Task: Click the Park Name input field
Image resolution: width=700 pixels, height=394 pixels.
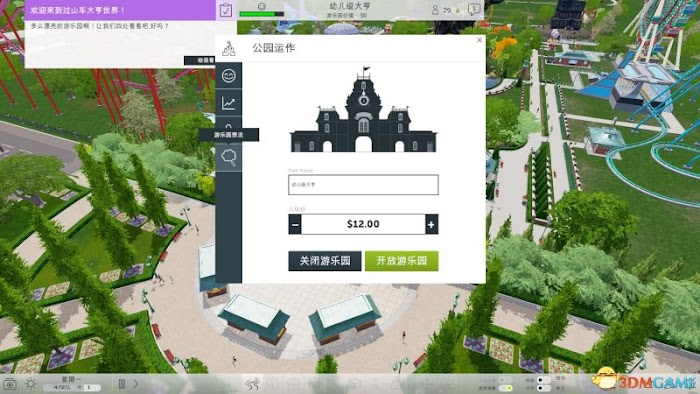Action: [x=363, y=184]
